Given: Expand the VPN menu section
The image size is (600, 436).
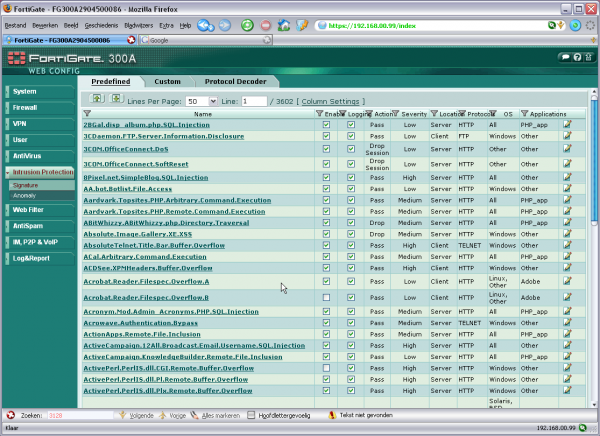Looking at the screenshot, I should coord(40,124).
